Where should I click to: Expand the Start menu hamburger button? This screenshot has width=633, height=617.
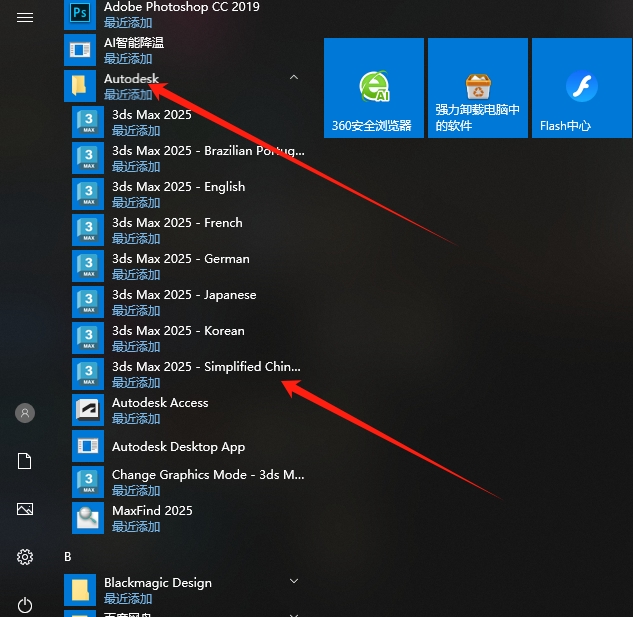(x=25, y=18)
